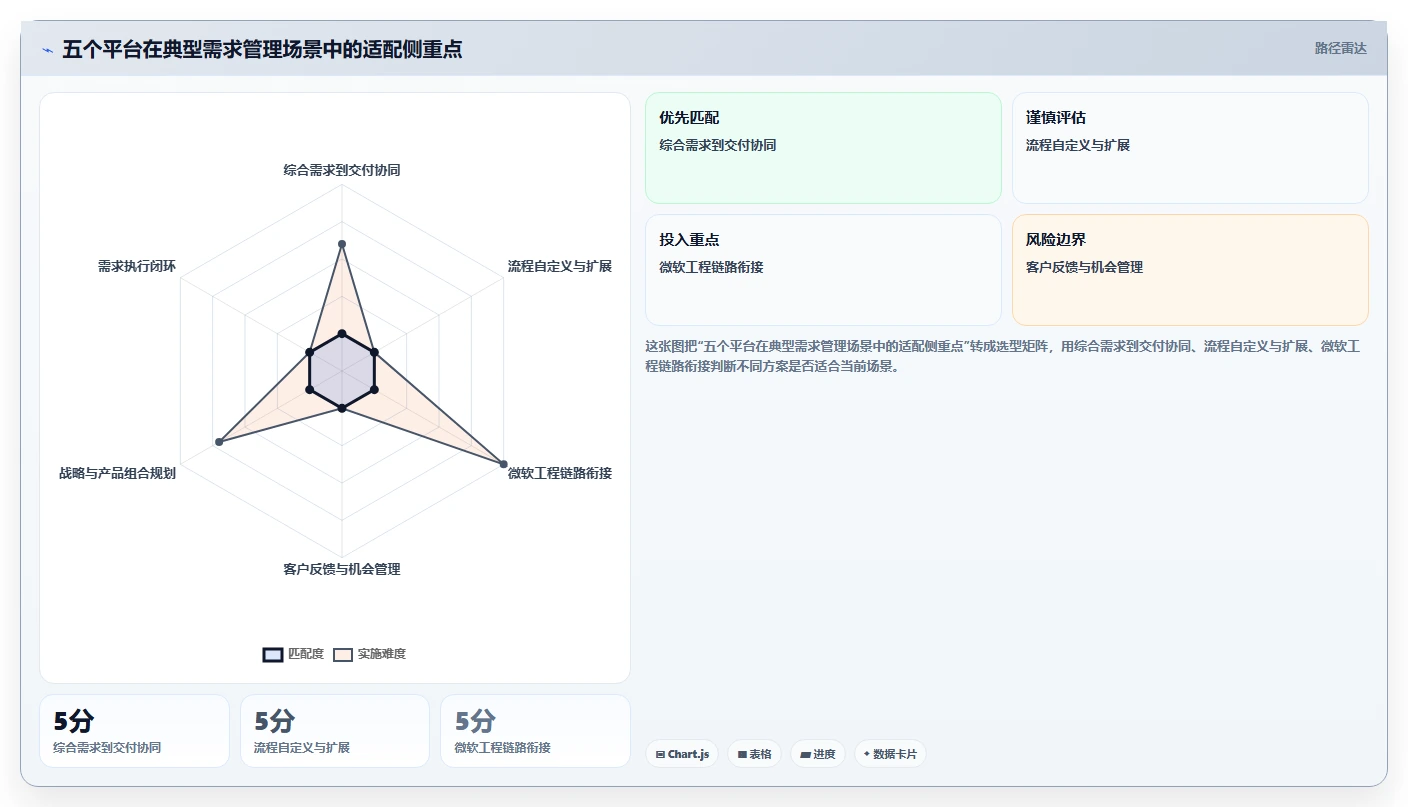The width and height of the screenshot is (1408, 807).
Task: Click the 流程自定义与扩展 radar axis label
Action: coord(560,266)
